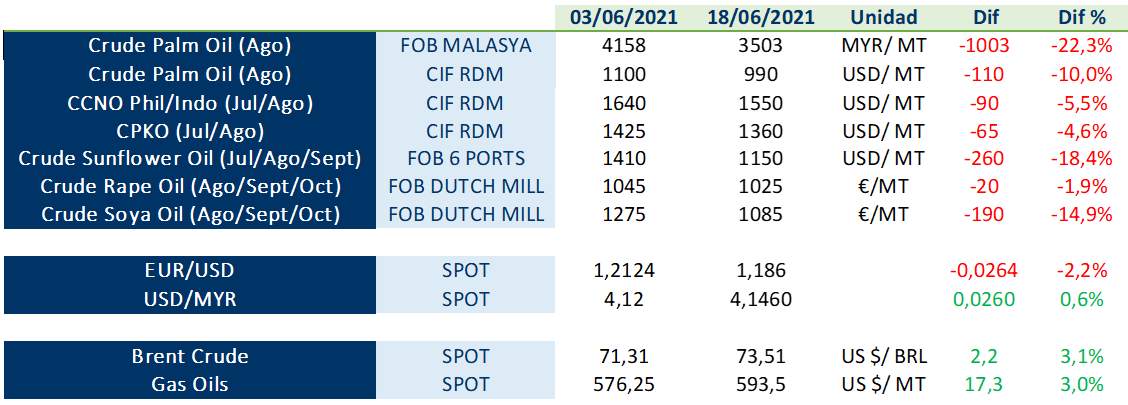Select the MYR/ MT unit cell
Image resolution: width=1128 pixels, height=405 pixels.
point(883,46)
